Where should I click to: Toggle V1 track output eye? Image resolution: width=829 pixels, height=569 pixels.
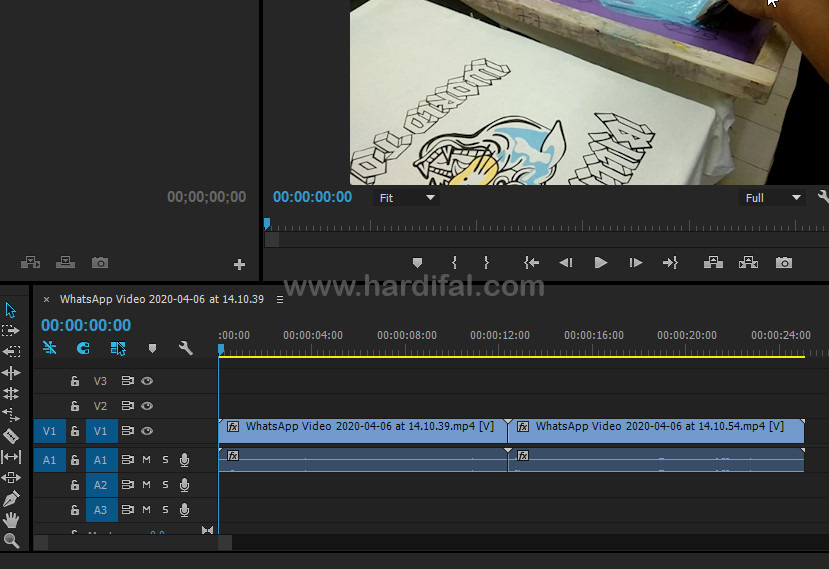147,431
